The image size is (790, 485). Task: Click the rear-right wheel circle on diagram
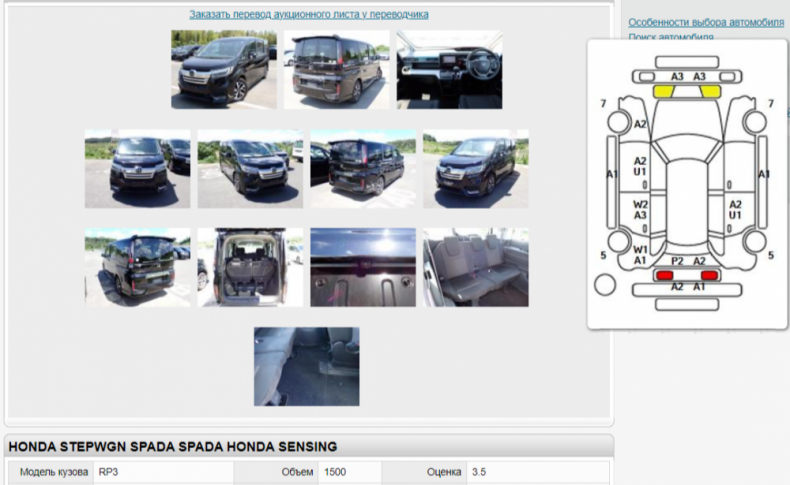pyautogui.click(x=755, y=241)
